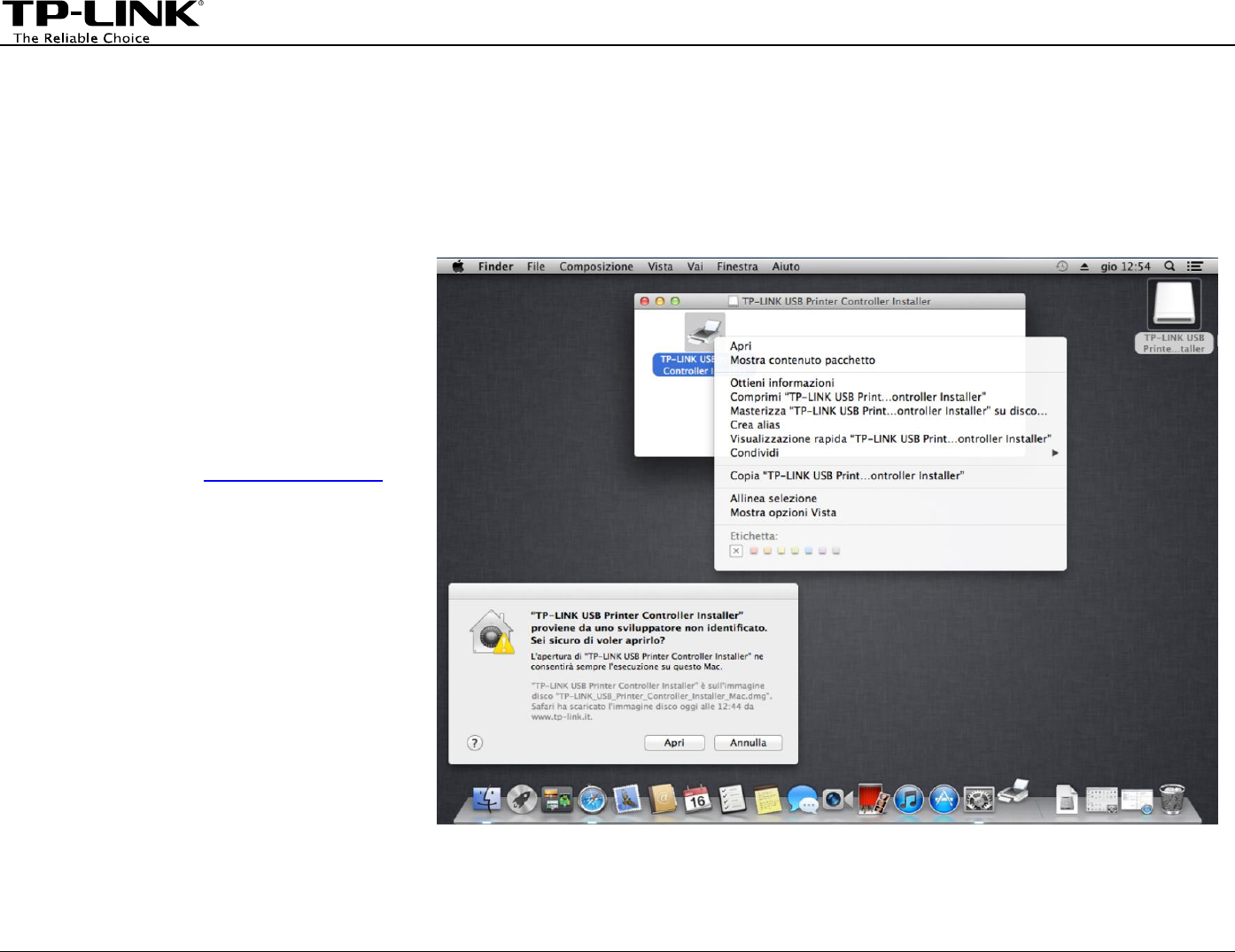Remove label with the X box

pyautogui.click(x=736, y=551)
